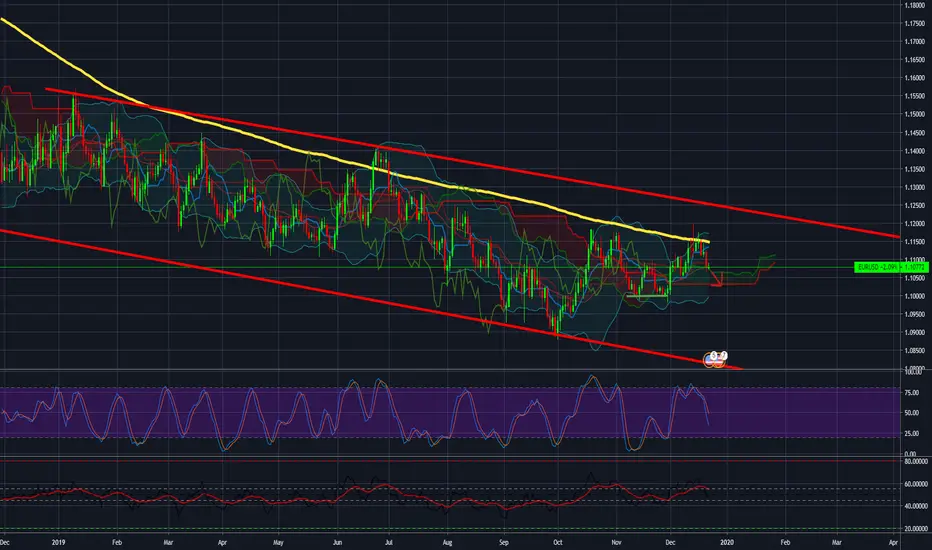Click the Apr label at the axis's right end
Image resolution: width=932 pixels, height=550 pixels.
coord(893,542)
